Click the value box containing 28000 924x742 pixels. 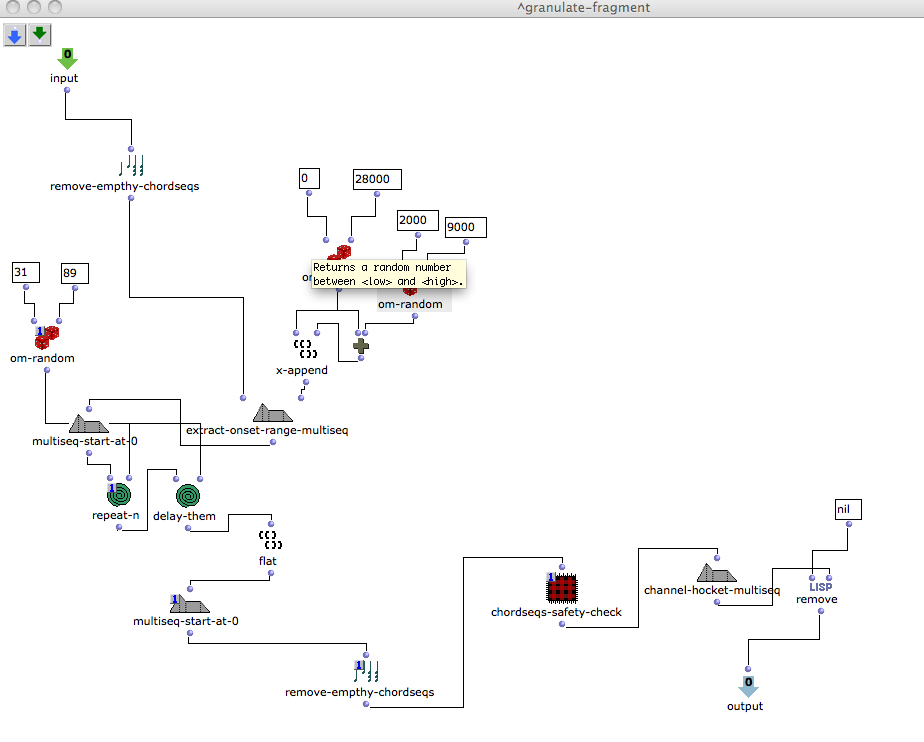point(377,179)
